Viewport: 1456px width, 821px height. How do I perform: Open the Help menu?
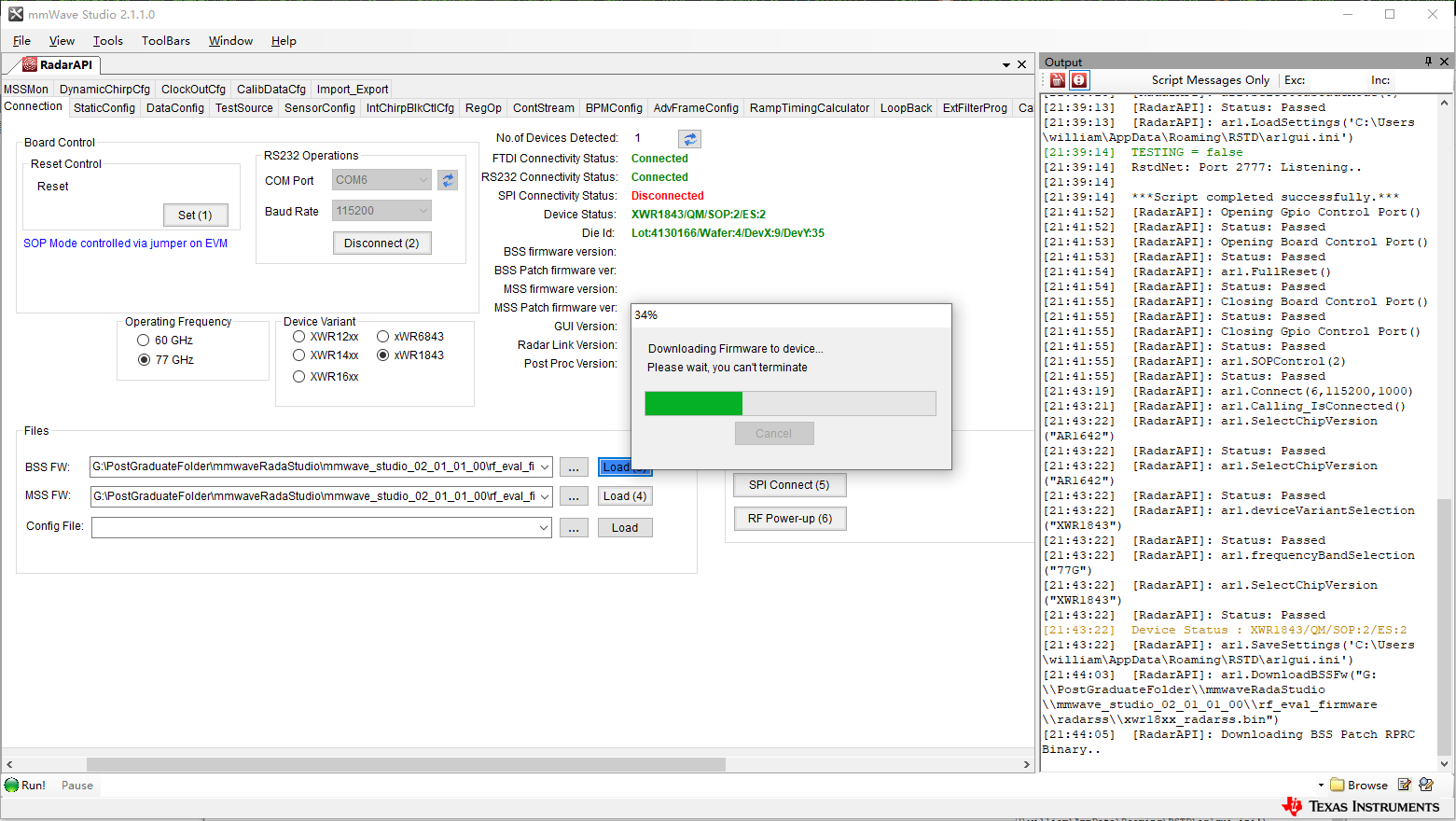tap(284, 41)
